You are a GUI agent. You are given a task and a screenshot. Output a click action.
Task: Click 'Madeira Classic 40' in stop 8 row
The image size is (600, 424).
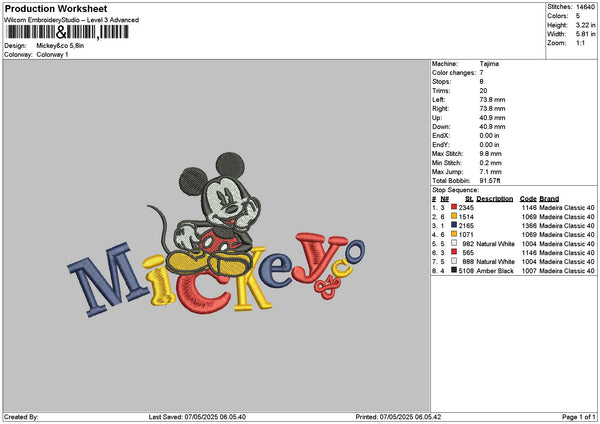coord(567,271)
